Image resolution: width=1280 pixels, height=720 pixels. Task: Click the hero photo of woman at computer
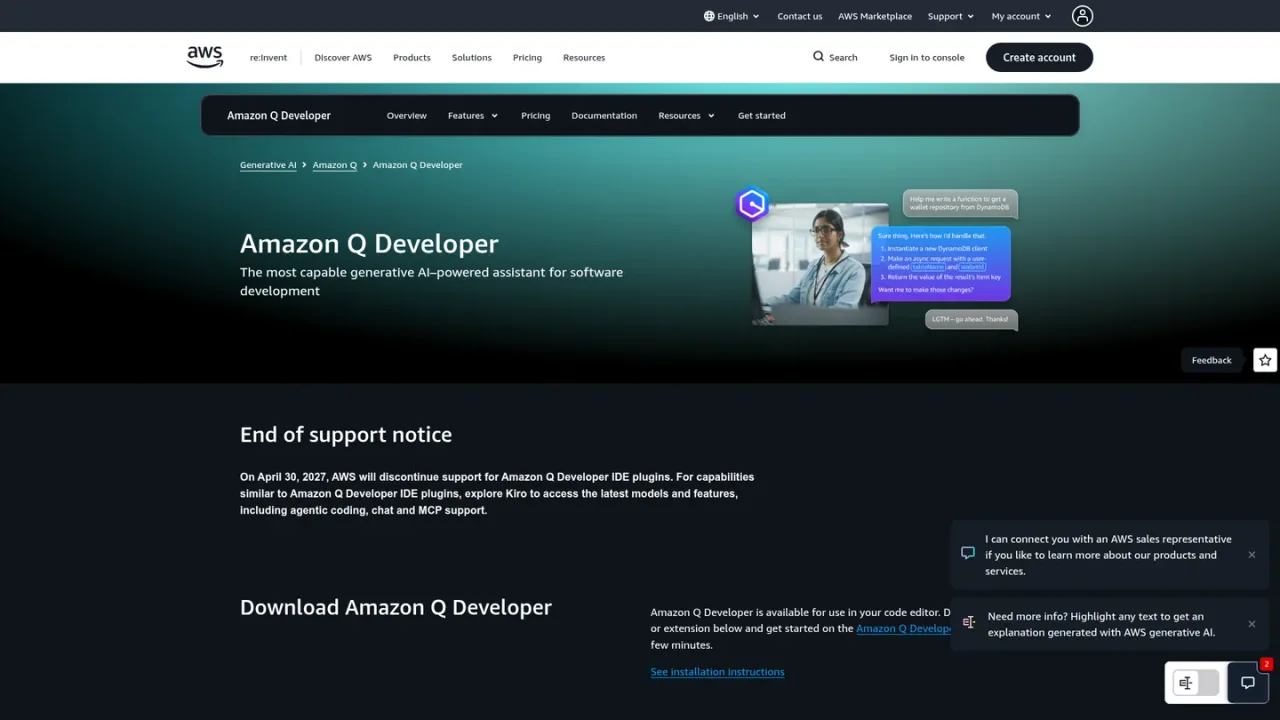tap(820, 264)
